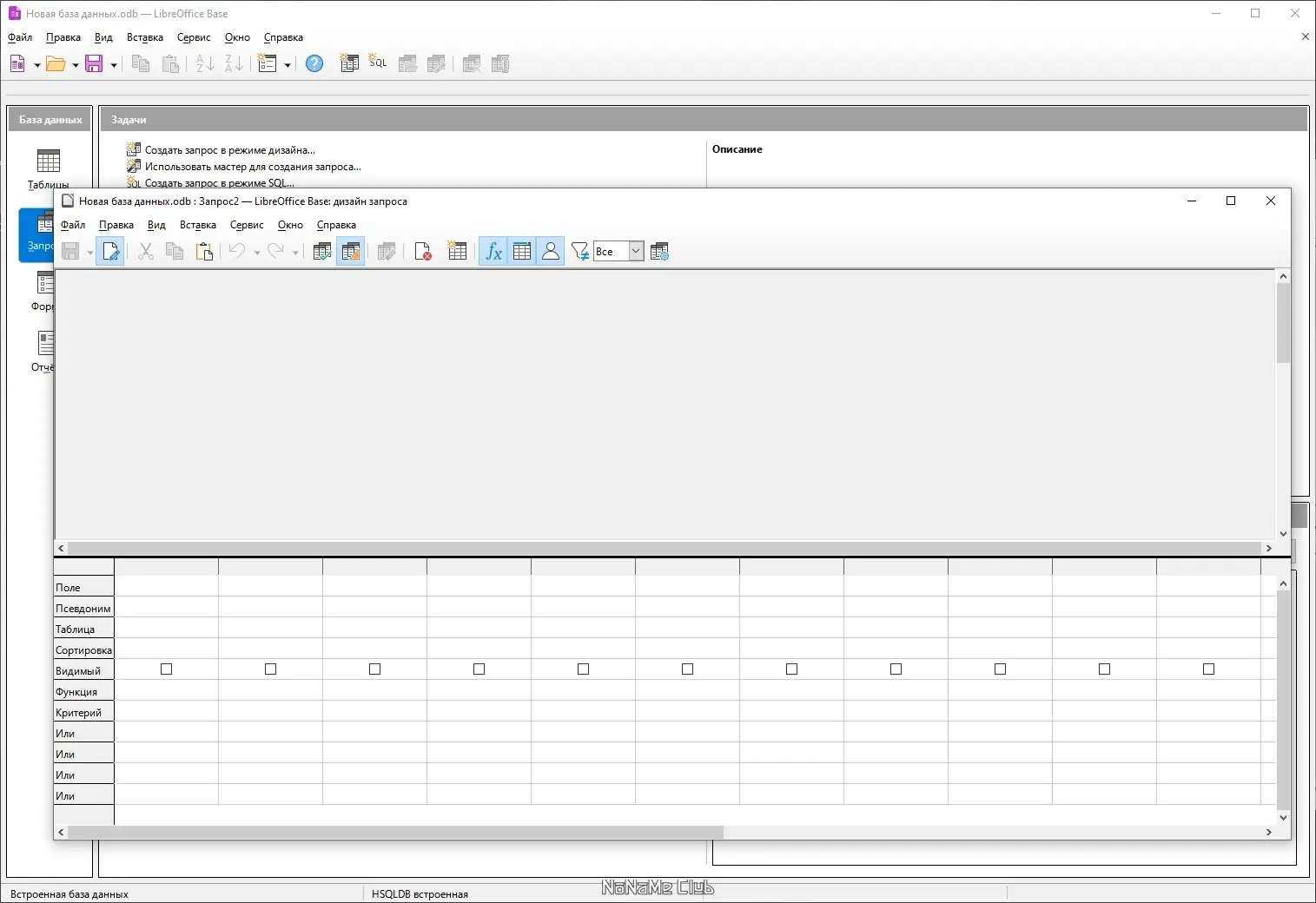Click Использовать мастер для создания запроса

[253, 167]
